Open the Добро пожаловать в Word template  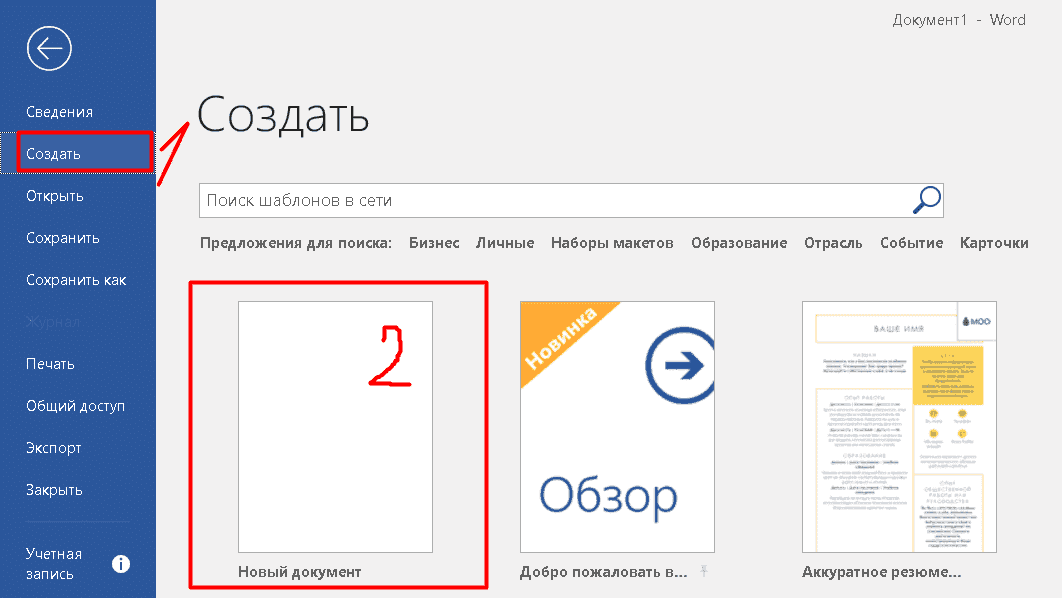coord(616,425)
